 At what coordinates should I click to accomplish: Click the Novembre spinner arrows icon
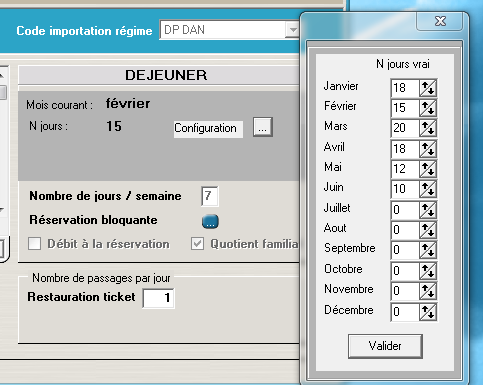click(x=428, y=291)
